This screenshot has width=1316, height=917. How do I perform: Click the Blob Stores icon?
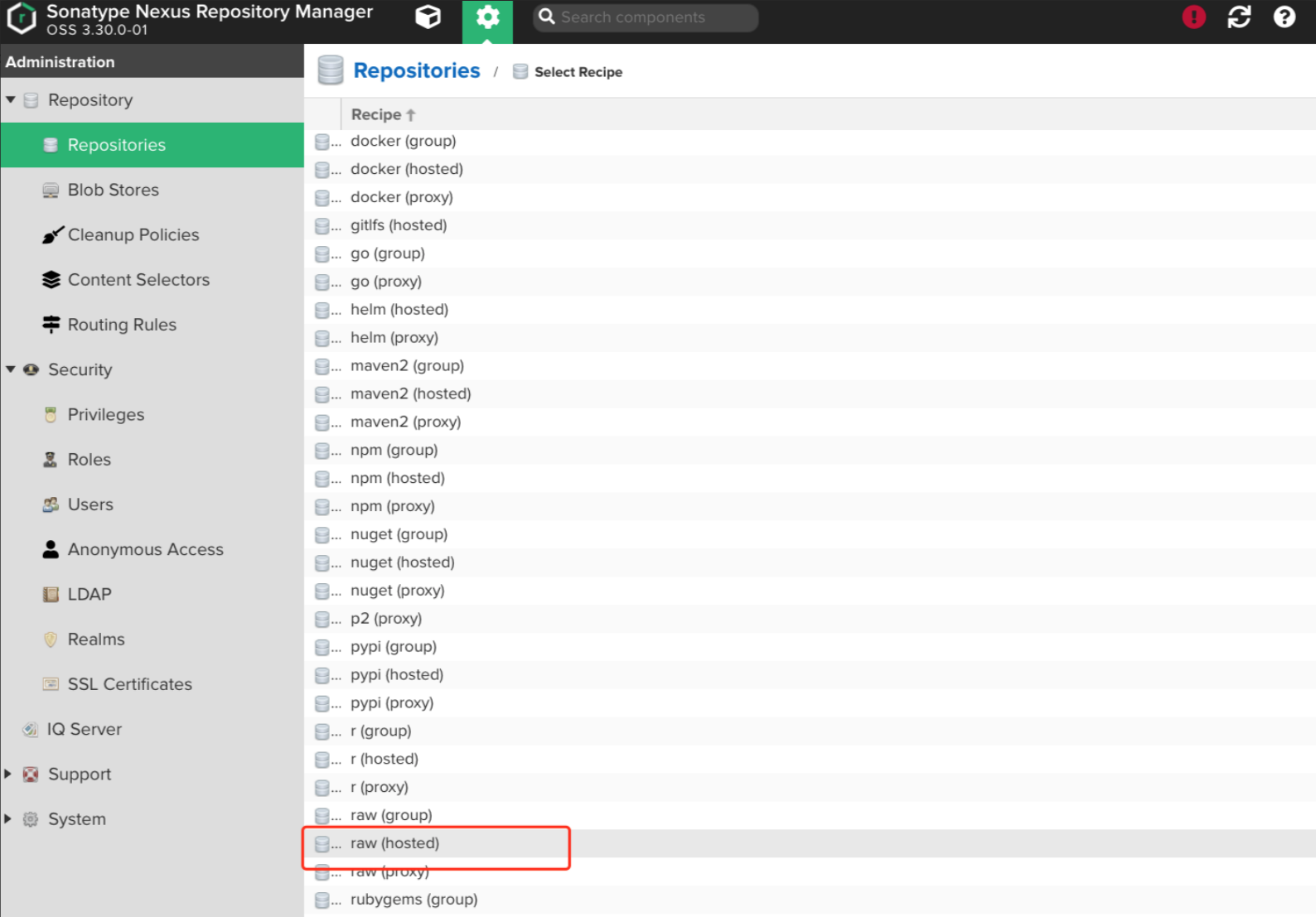(x=51, y=190)
